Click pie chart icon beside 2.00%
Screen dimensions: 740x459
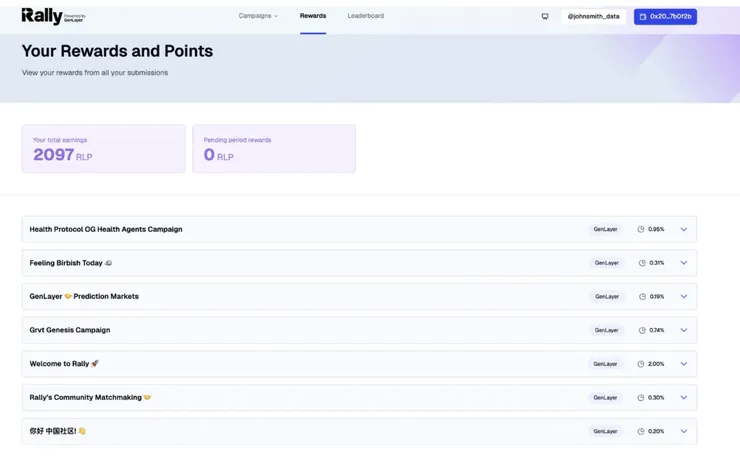coord(641,364)
